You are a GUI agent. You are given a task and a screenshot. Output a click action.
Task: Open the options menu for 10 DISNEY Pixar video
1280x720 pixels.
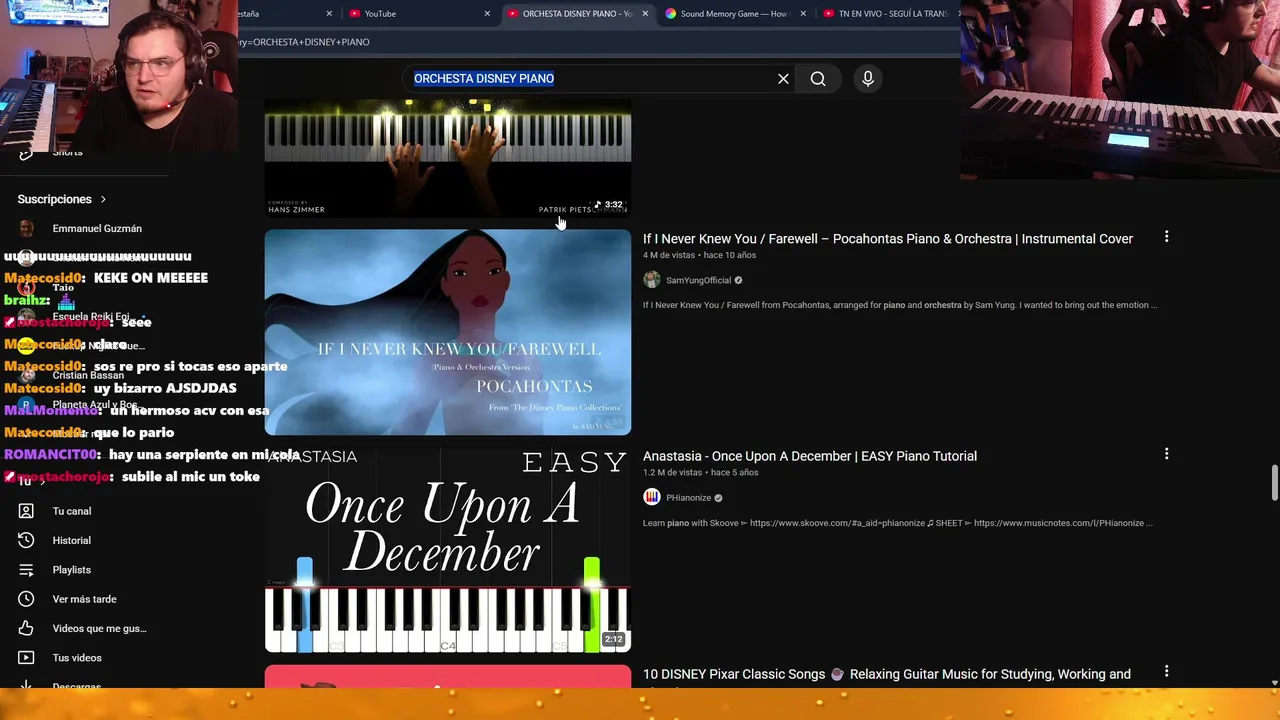(1166, 672)
